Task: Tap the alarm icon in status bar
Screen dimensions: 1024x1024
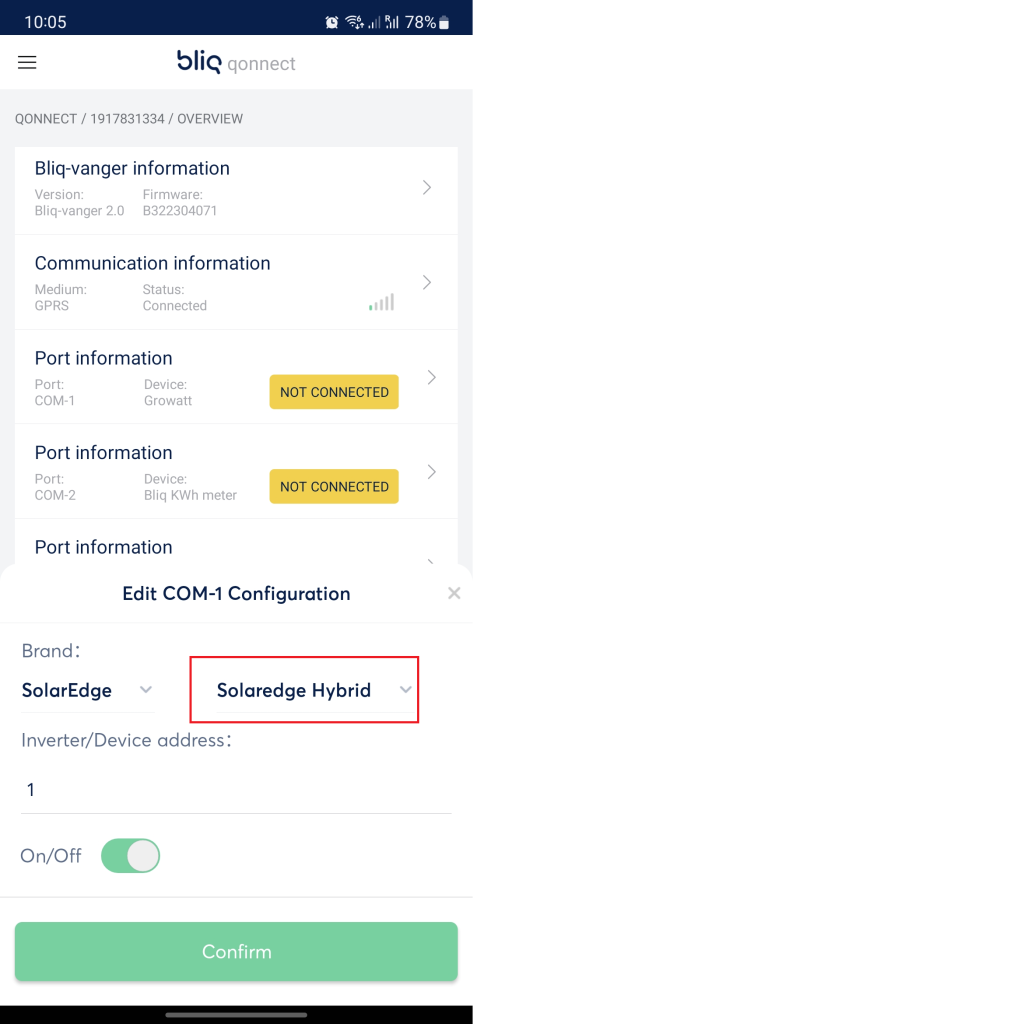Action: point(332,23)
